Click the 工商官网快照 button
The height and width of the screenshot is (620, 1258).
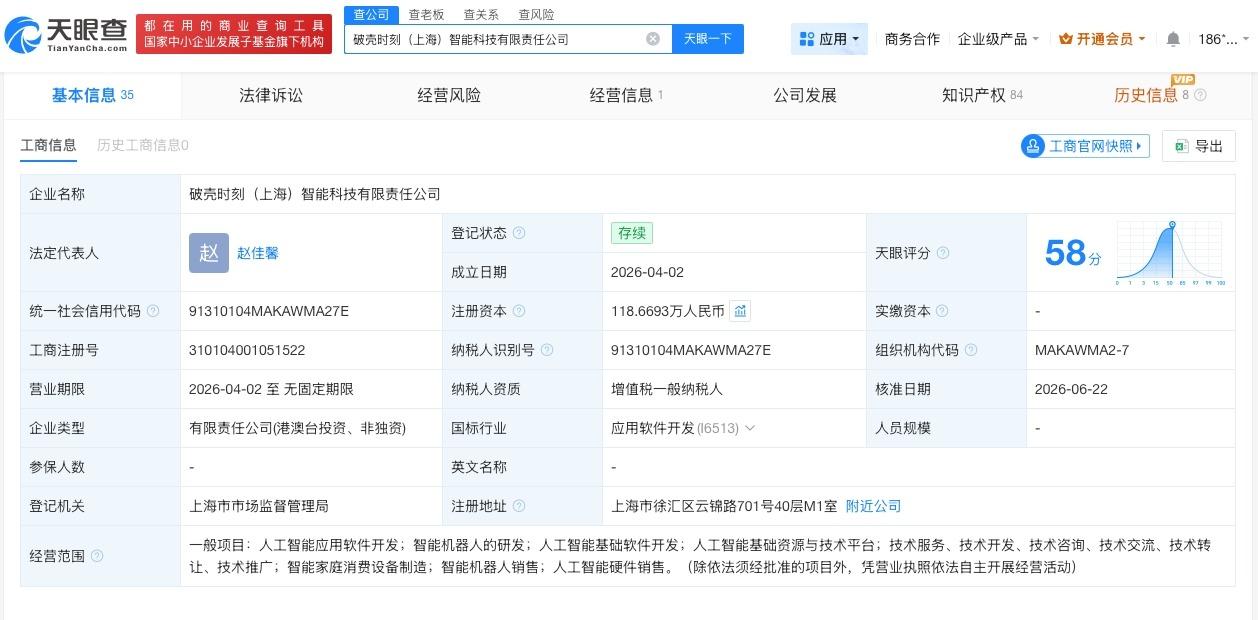pyautogui.click(x=1085, y=146)
